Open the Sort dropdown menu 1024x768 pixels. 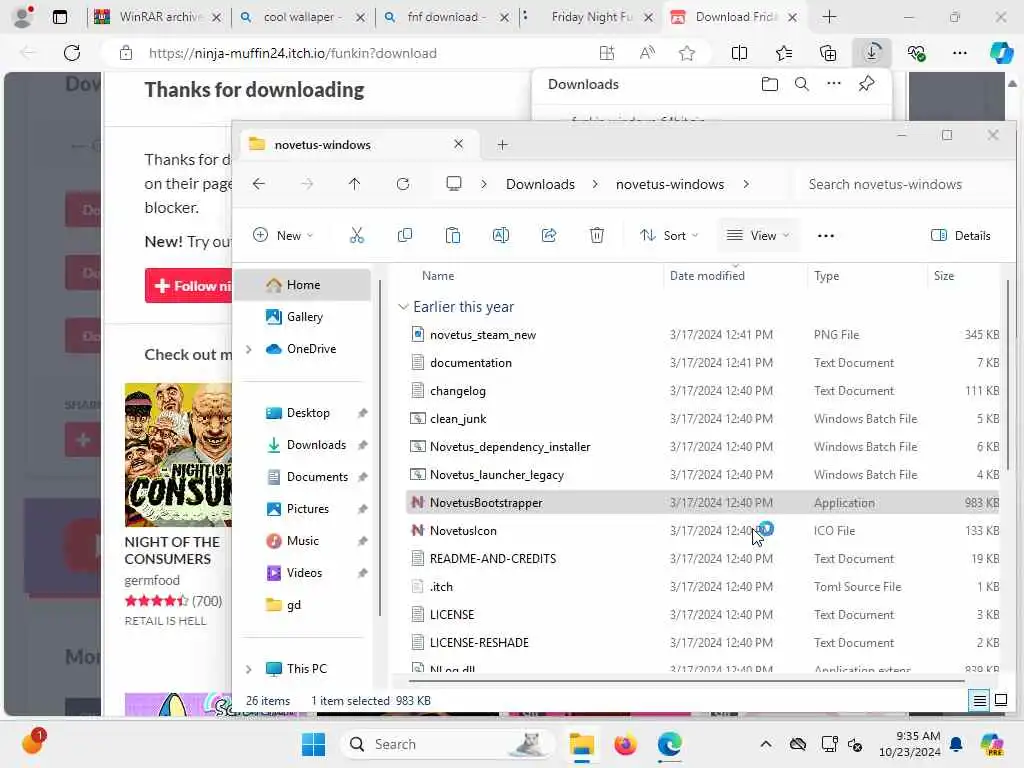(x=669, y=236)
